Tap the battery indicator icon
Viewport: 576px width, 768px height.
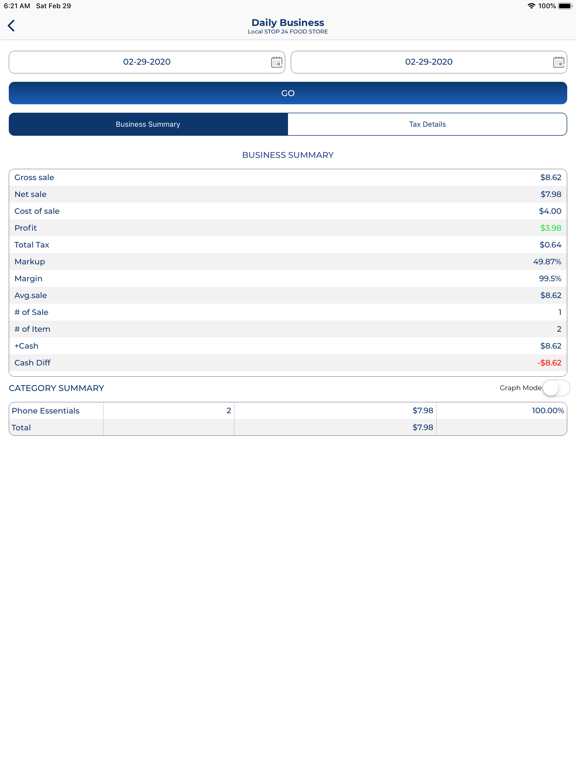(x=565, y=6)
